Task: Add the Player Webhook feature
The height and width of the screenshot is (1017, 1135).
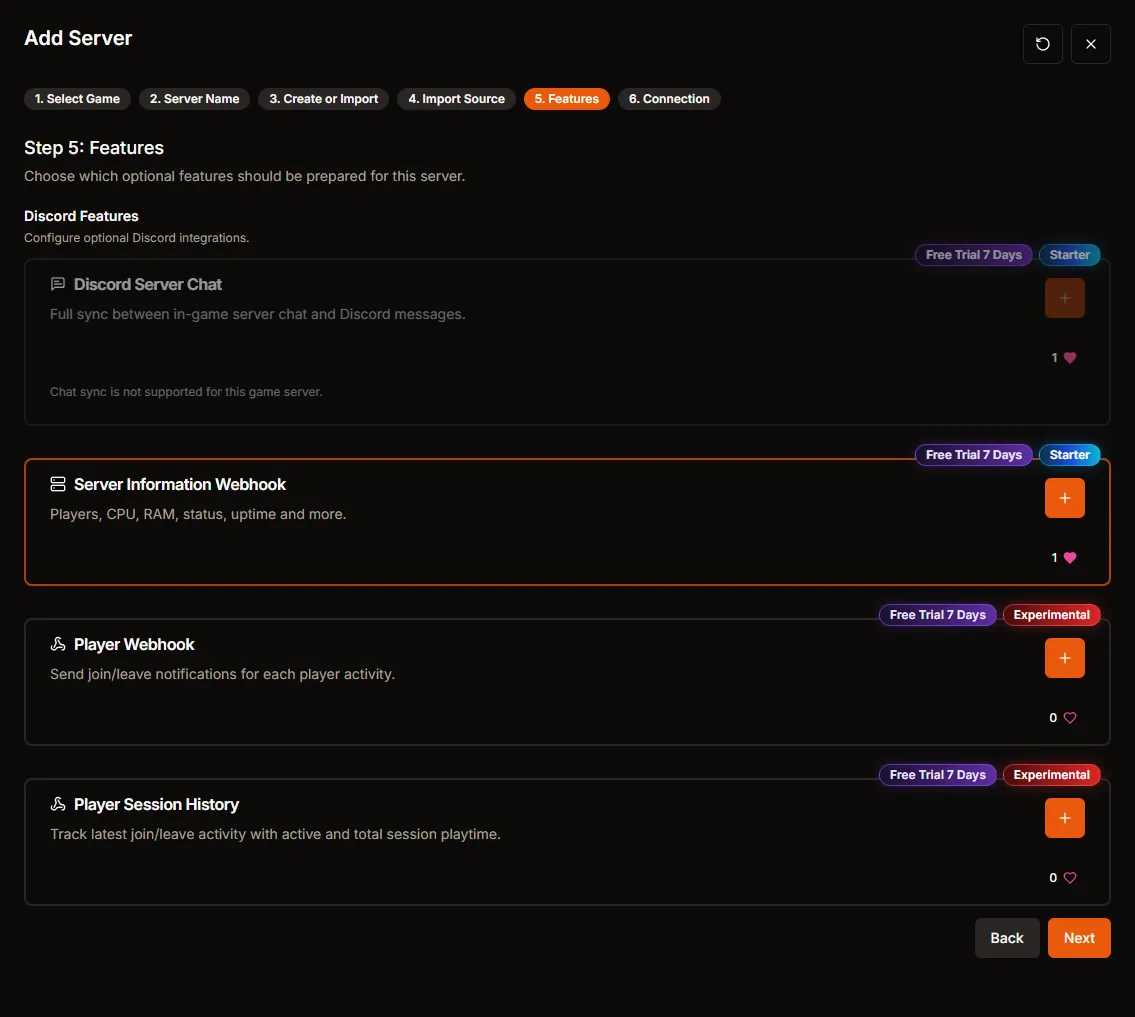Action: (1064, 658)
